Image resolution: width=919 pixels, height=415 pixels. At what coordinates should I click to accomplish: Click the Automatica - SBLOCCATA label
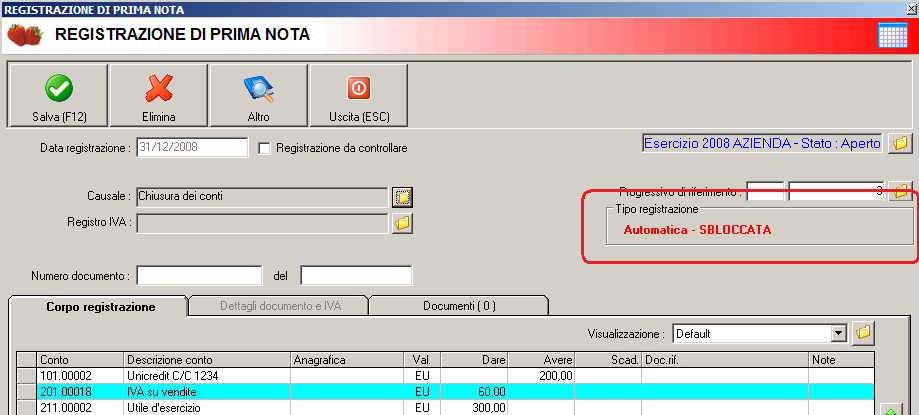point(697,230)
